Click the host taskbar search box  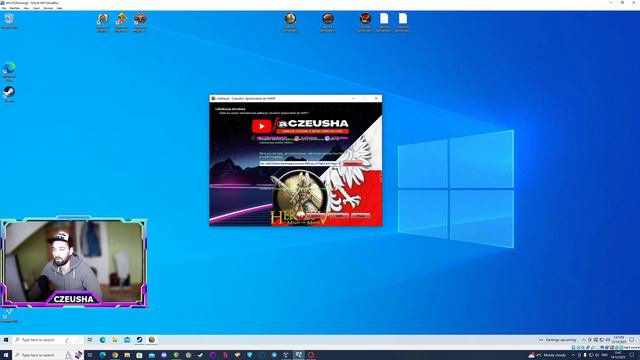[x=48, y=355]
